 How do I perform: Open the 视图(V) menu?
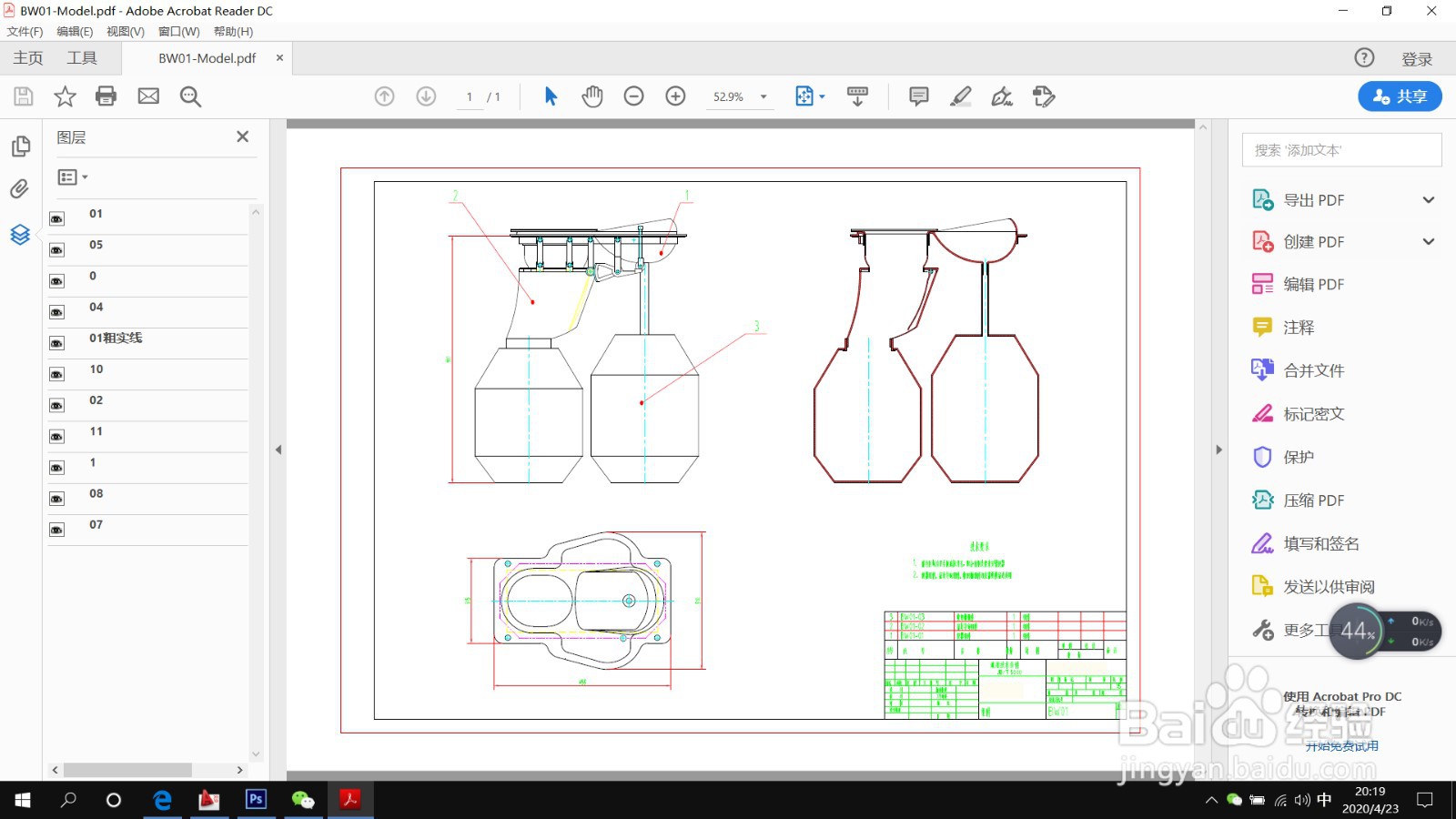[126, 31]
